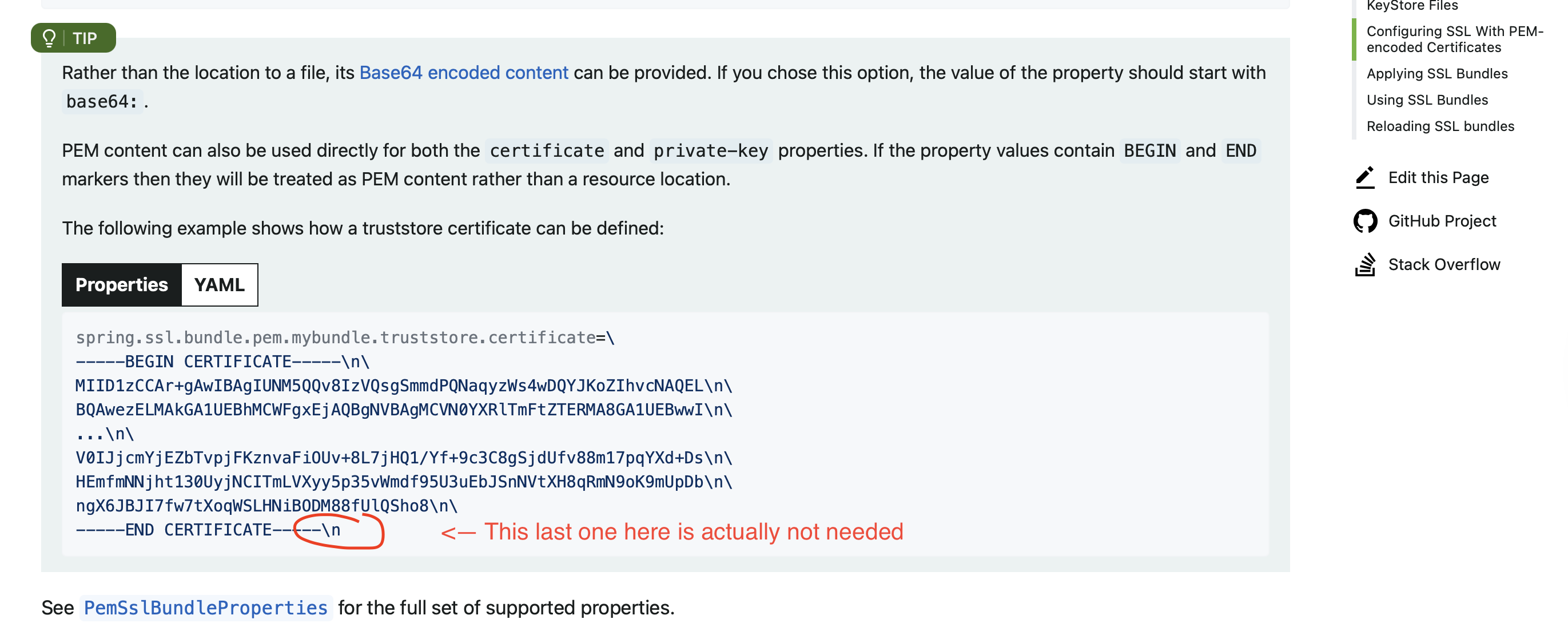The image size is (1568, 627).
Task: Jump to Applying SSL Bundles section
Action: (x=1436, y=74)
